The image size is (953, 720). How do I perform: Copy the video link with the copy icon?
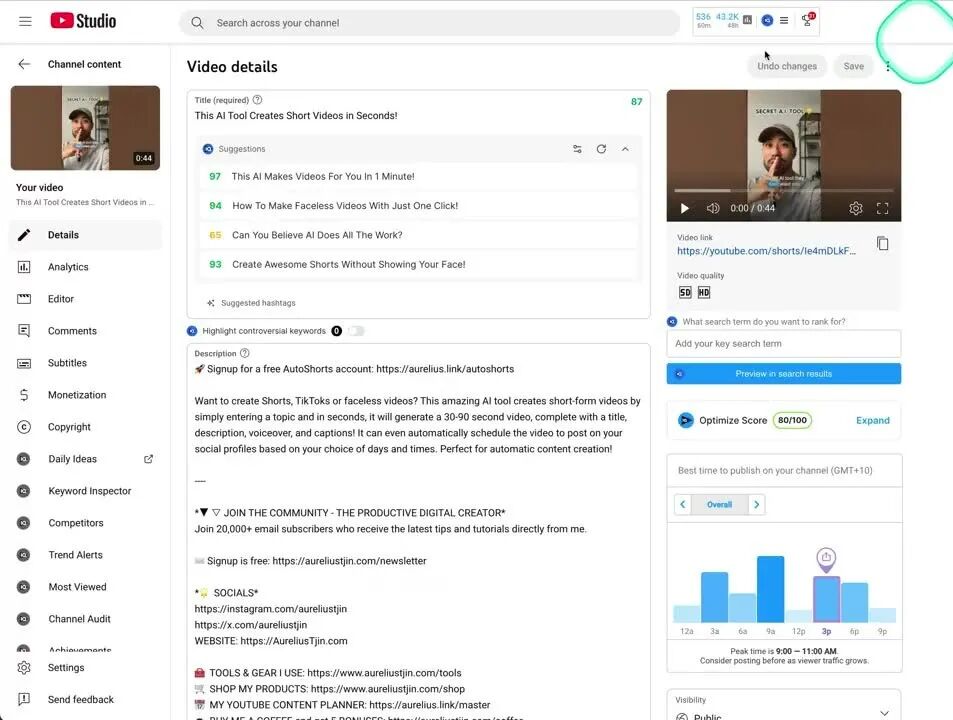[x=882, y=243]
